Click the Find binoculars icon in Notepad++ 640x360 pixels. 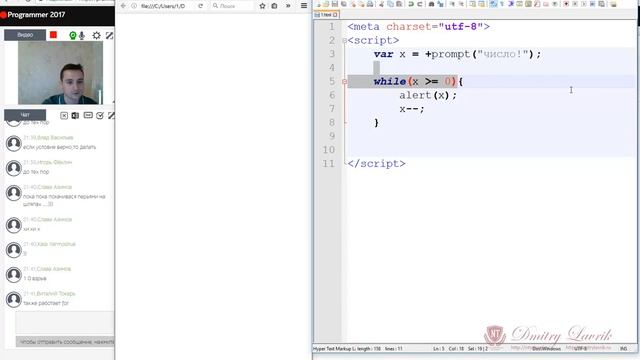[x=431, y=4]
